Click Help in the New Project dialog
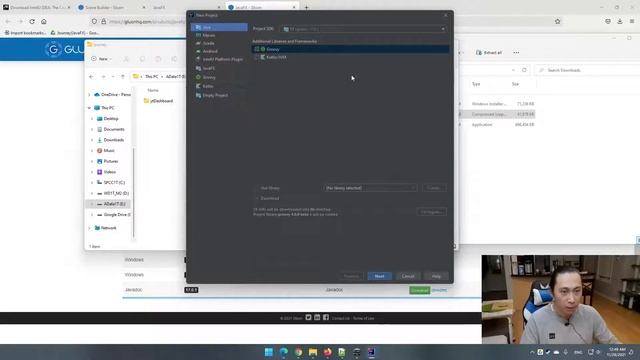Viewport: 640px width, 360px height. (x=436, y=276)
